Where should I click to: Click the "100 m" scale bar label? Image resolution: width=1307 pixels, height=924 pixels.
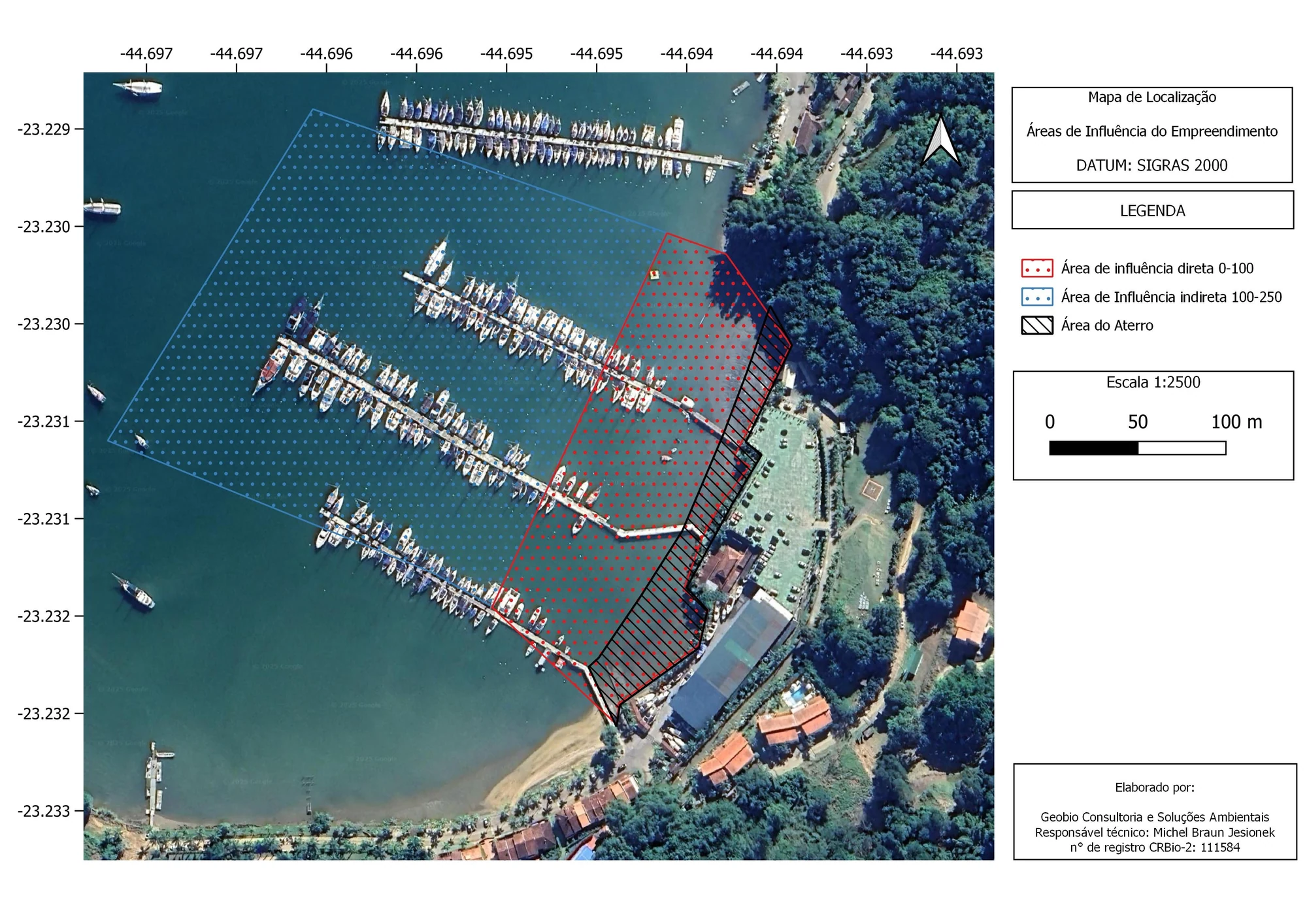pyautogui.click(x=1236, y=422)
